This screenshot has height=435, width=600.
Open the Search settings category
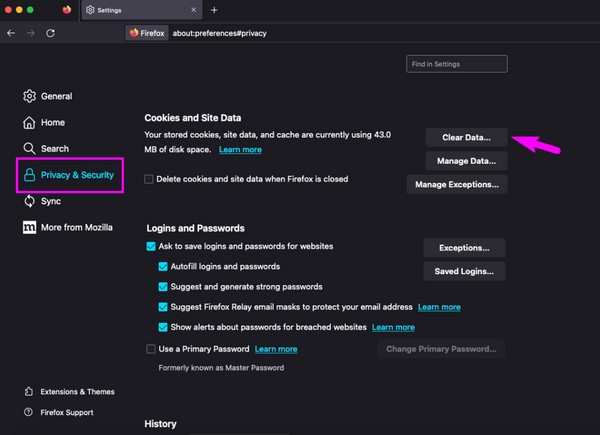point(46,148)
